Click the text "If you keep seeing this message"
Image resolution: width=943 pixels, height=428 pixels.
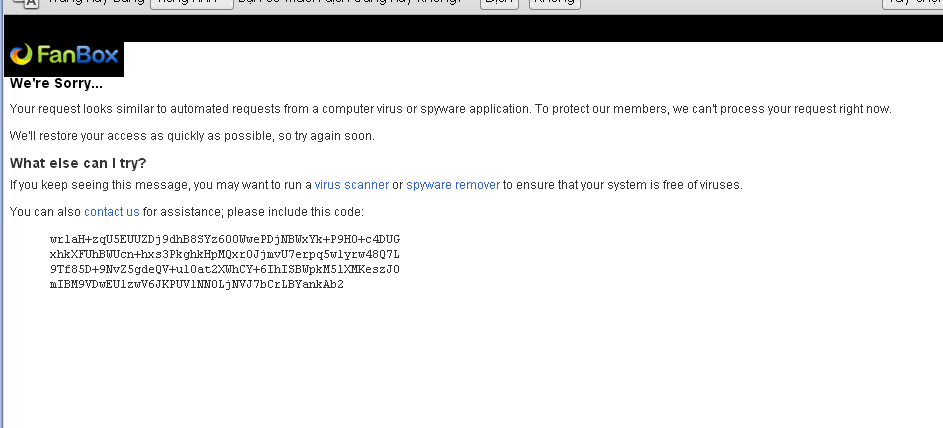tap(99, 185)
